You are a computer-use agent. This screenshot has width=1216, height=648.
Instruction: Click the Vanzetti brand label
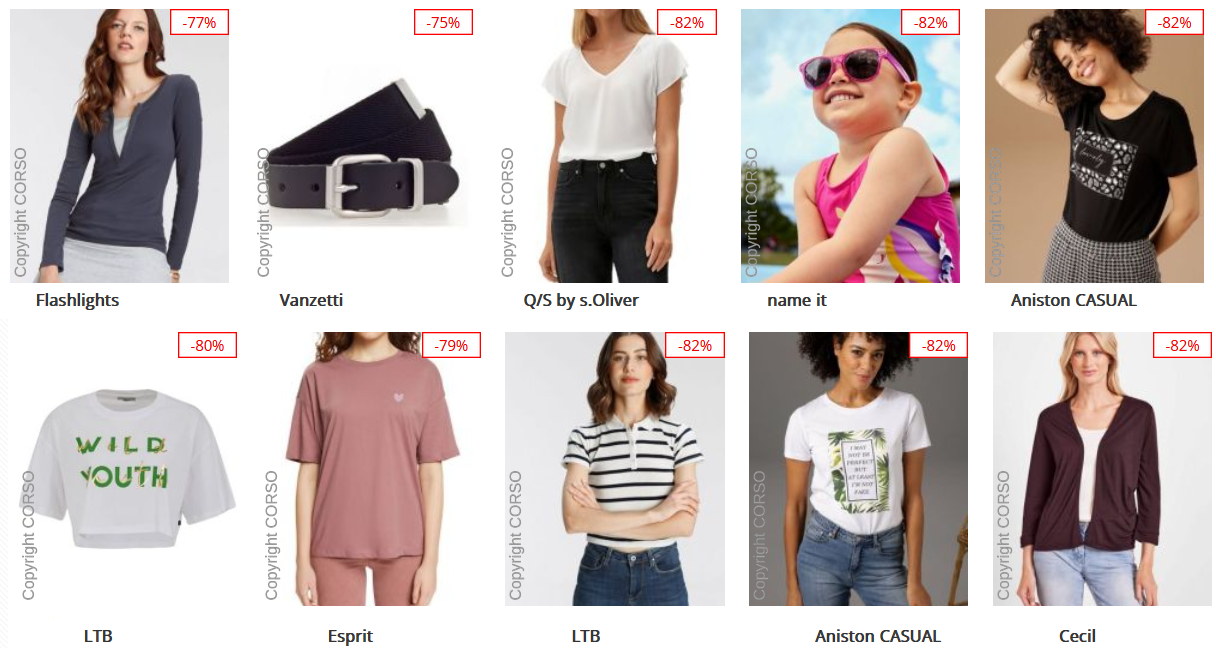[311, 300]
